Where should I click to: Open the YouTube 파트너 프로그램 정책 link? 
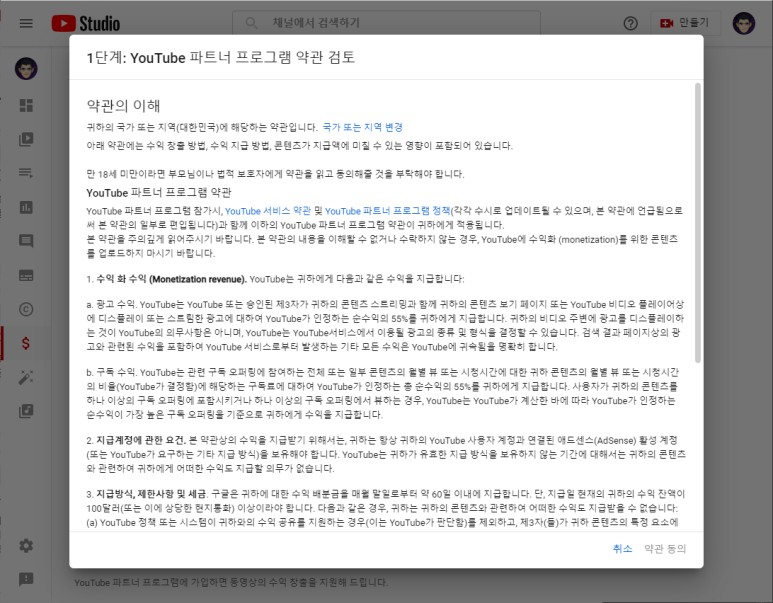(387, 211)
